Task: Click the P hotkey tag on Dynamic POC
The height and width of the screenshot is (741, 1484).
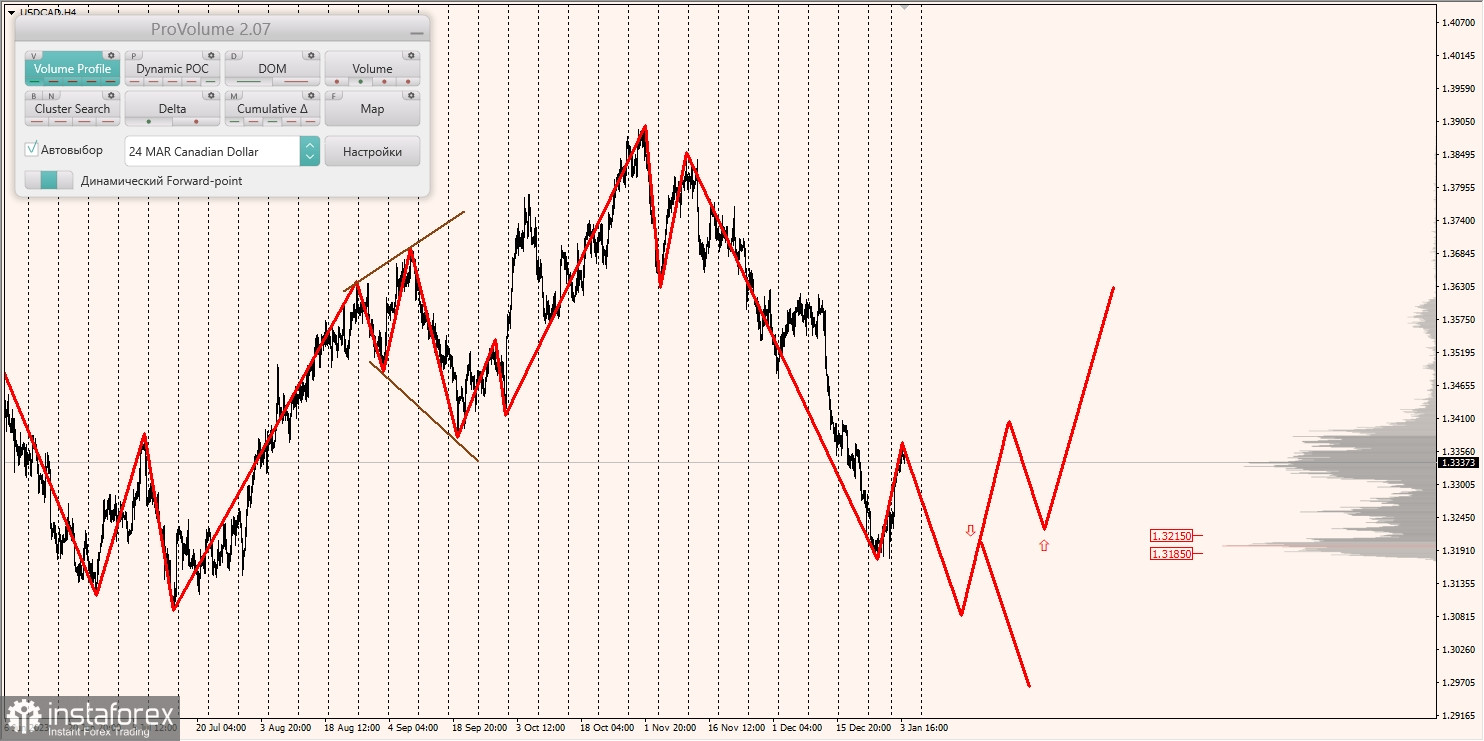Action: [135, 56]
